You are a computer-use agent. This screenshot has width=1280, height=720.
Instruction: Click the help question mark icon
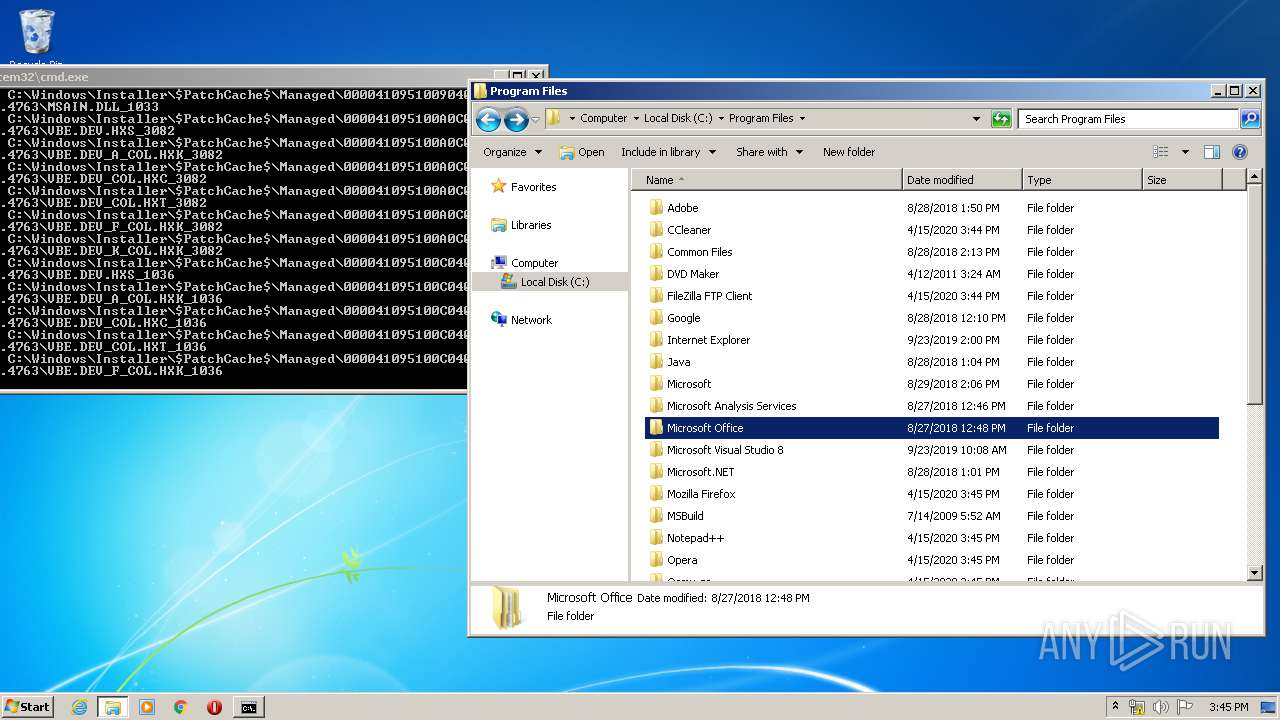tap(1240, 152)
